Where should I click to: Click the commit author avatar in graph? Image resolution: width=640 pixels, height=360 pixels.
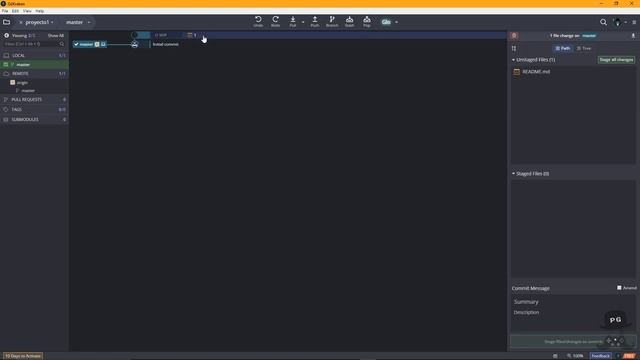(x=135, y=44)
